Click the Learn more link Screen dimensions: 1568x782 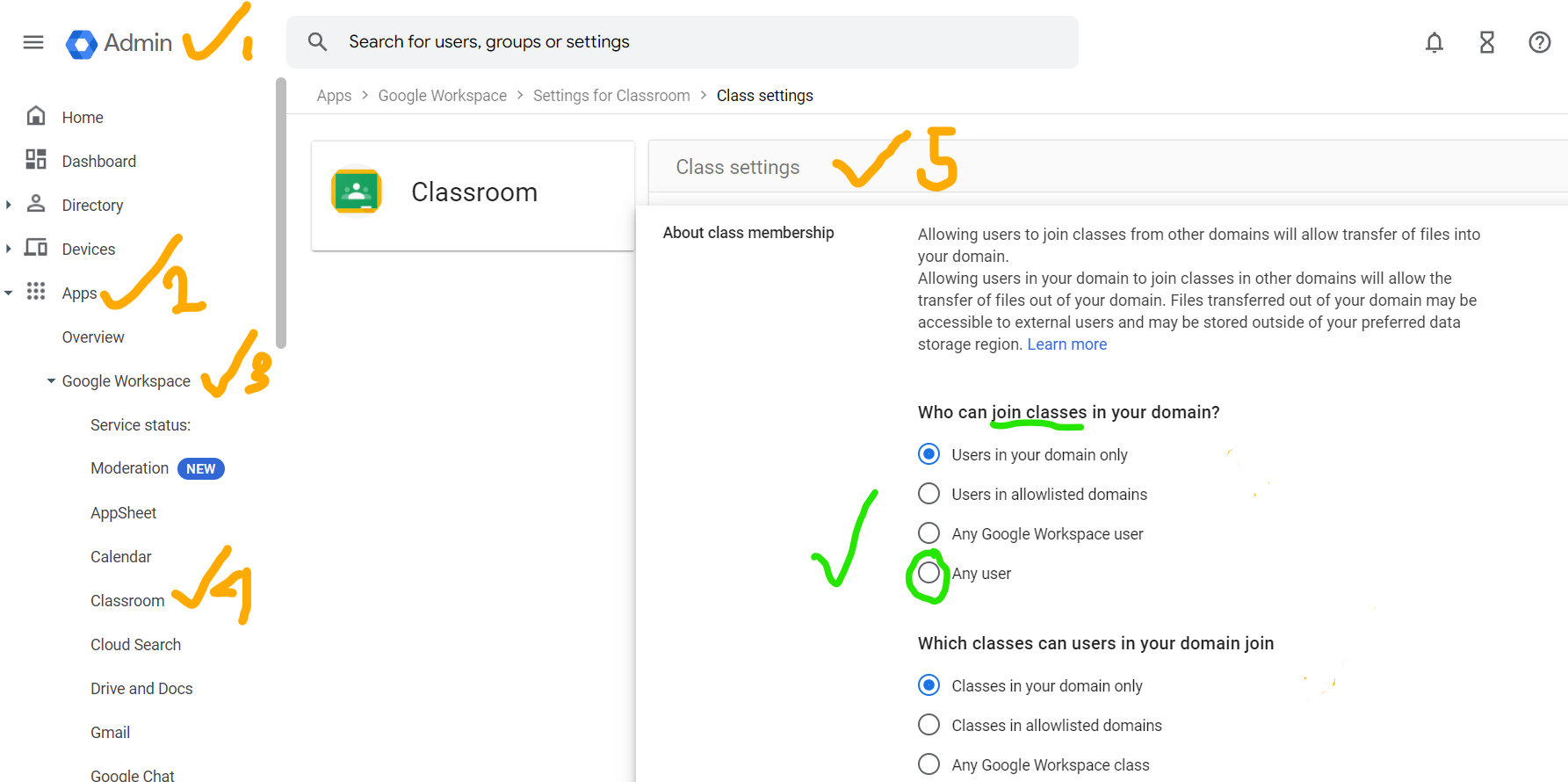coord(1066,344)
